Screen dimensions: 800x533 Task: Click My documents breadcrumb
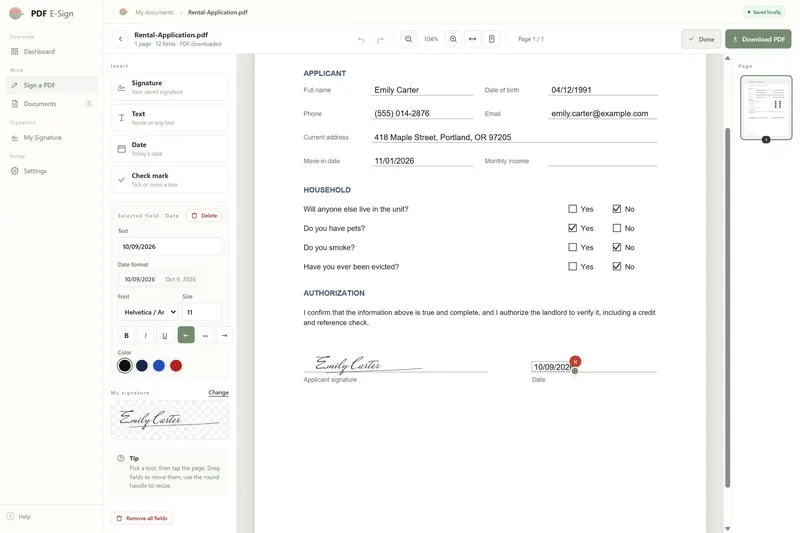154,12
